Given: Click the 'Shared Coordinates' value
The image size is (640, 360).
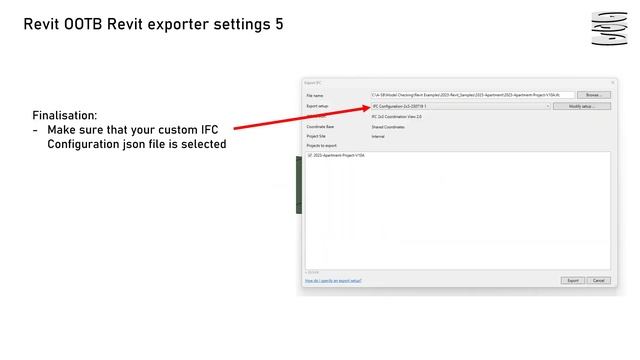Looking at the screenshot, I should [388, 127].
